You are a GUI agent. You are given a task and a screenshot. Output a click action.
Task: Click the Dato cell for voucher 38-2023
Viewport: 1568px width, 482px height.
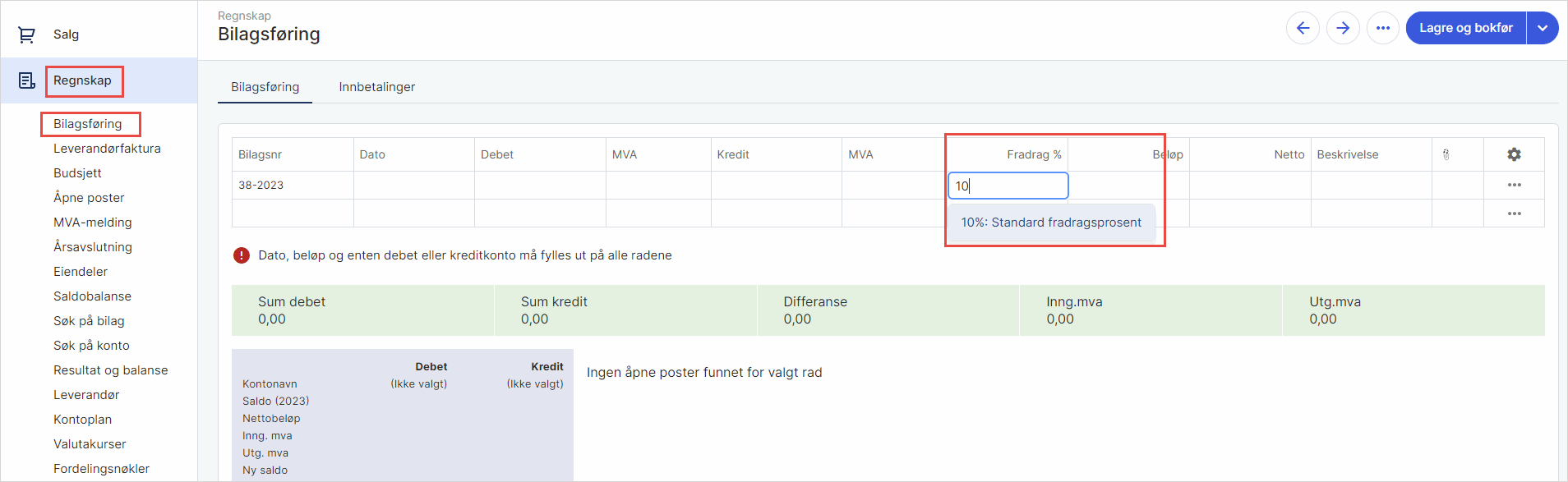click(414, 186)
